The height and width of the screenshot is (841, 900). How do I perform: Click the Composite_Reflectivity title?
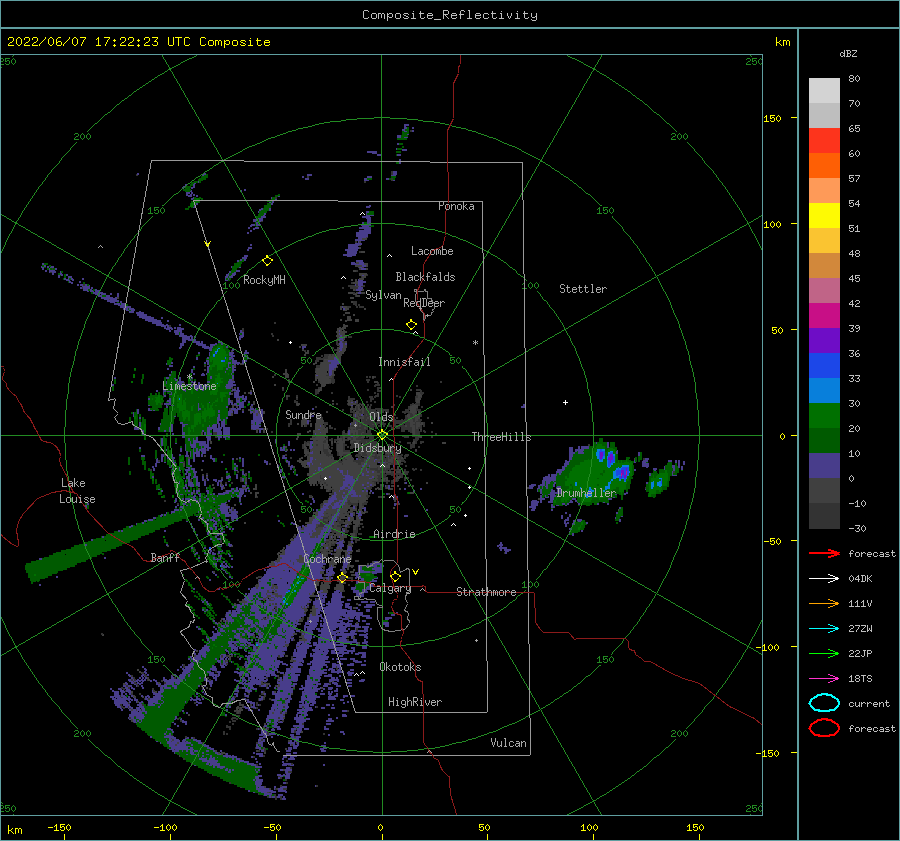[x=450, y=15]
